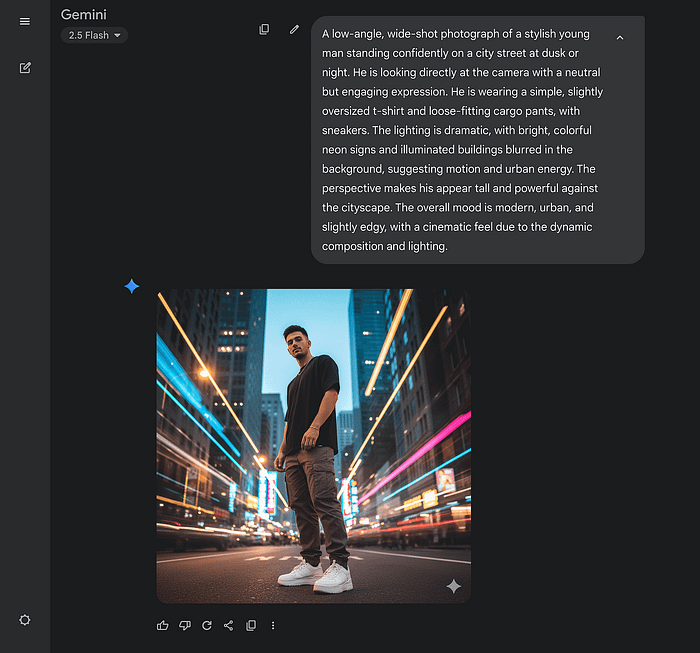The width and height of the screenshot is (700, 653).
Task: Edit the prompt with the pencil icon
Action: (294, 30)
